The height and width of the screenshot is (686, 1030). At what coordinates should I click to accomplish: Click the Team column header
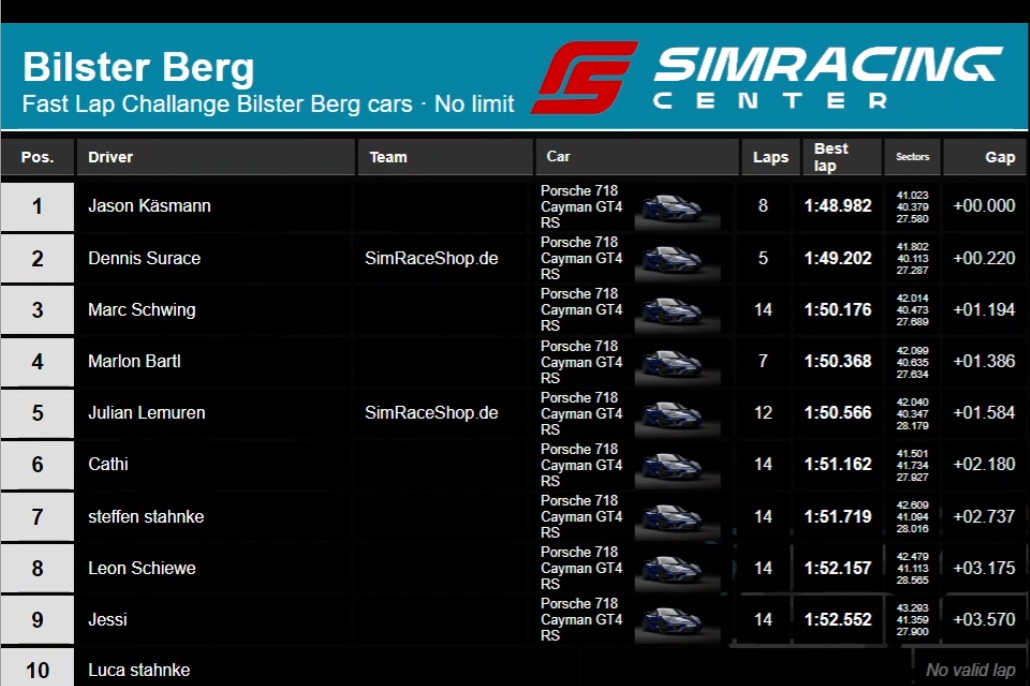445,157
